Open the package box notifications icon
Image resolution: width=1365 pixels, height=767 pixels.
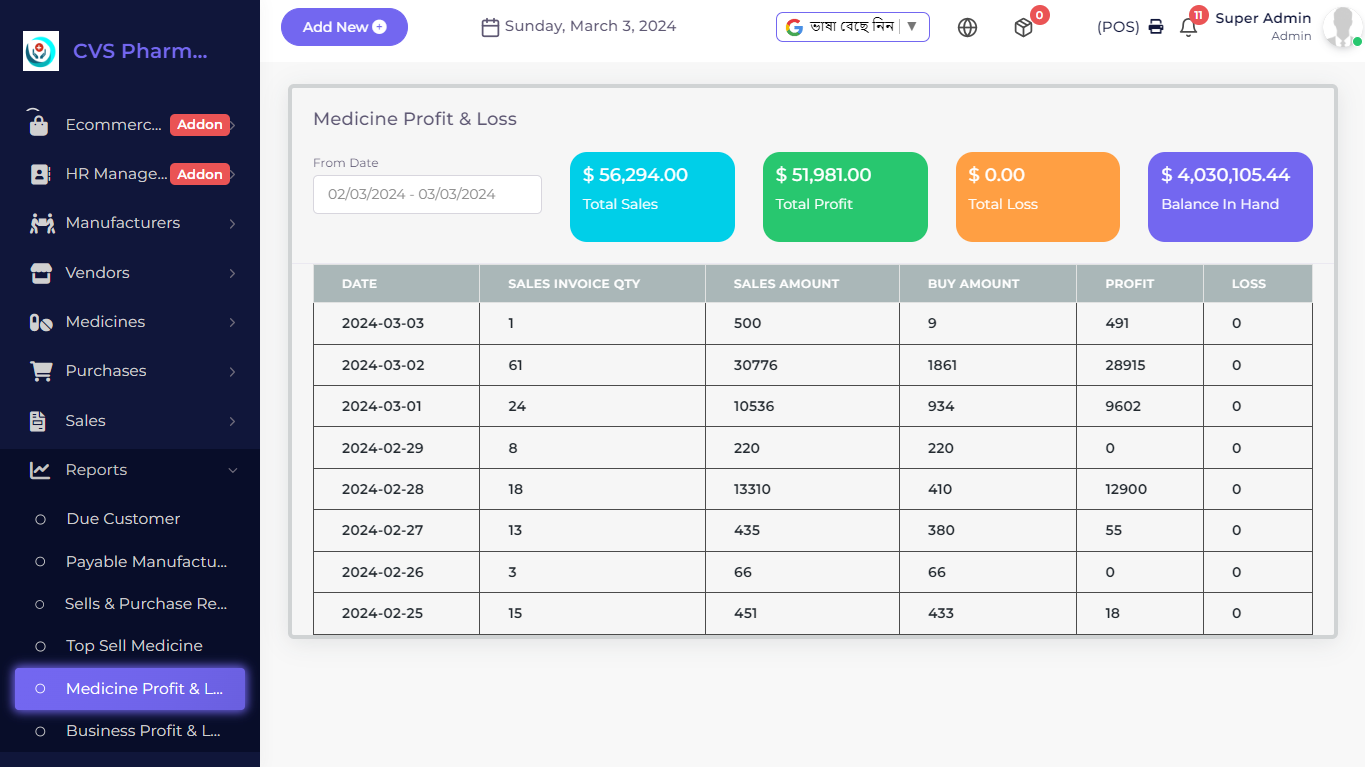click(1023, 28)
